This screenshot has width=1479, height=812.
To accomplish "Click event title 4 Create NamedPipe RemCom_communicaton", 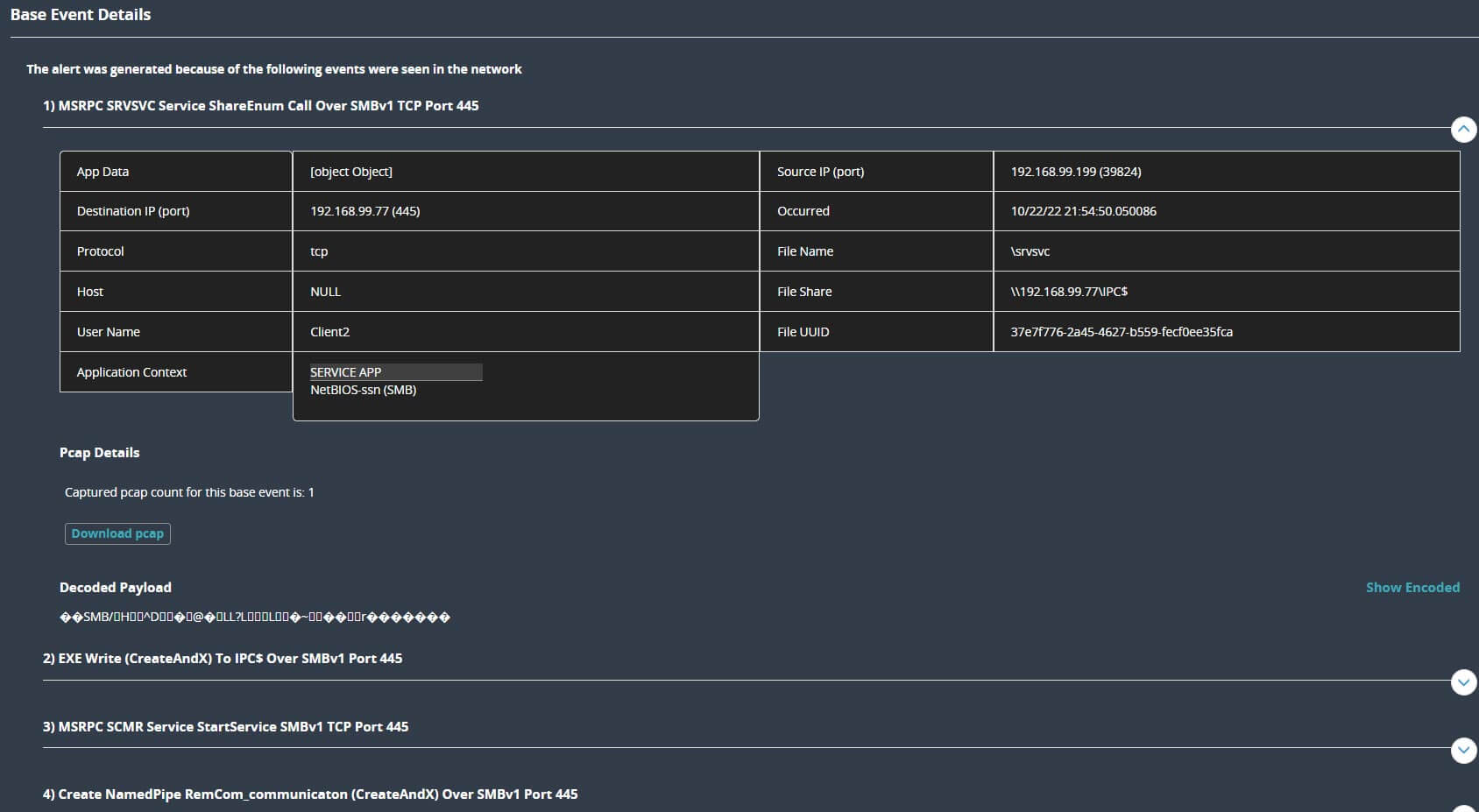I will pos(310,794).
